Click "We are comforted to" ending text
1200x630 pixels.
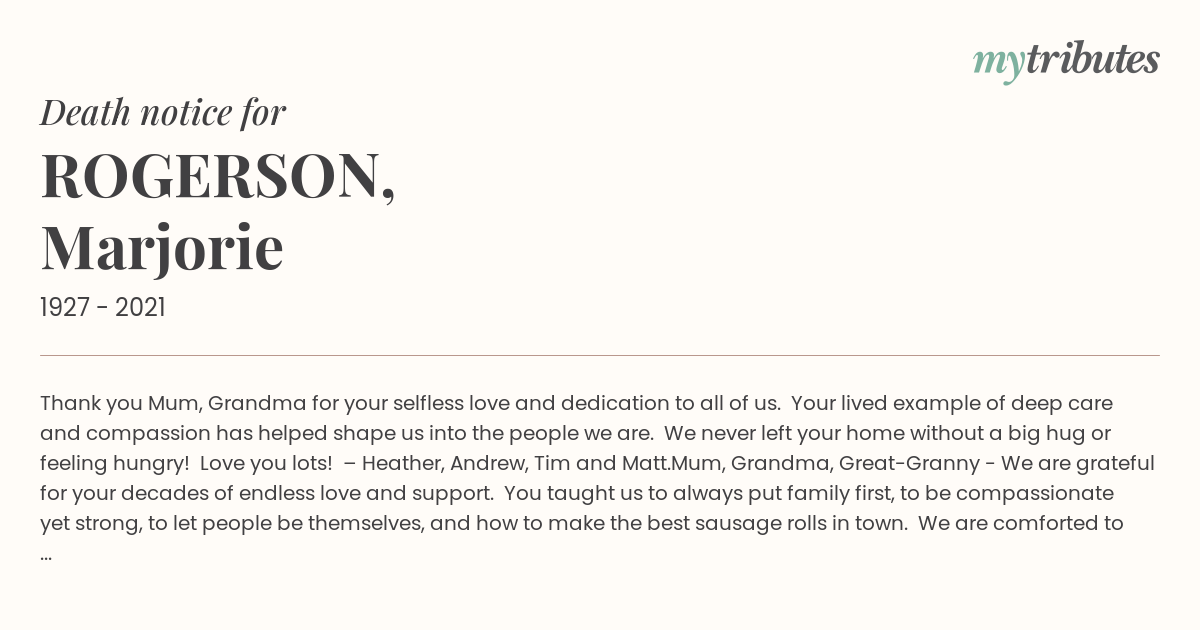click(1021, 523)
